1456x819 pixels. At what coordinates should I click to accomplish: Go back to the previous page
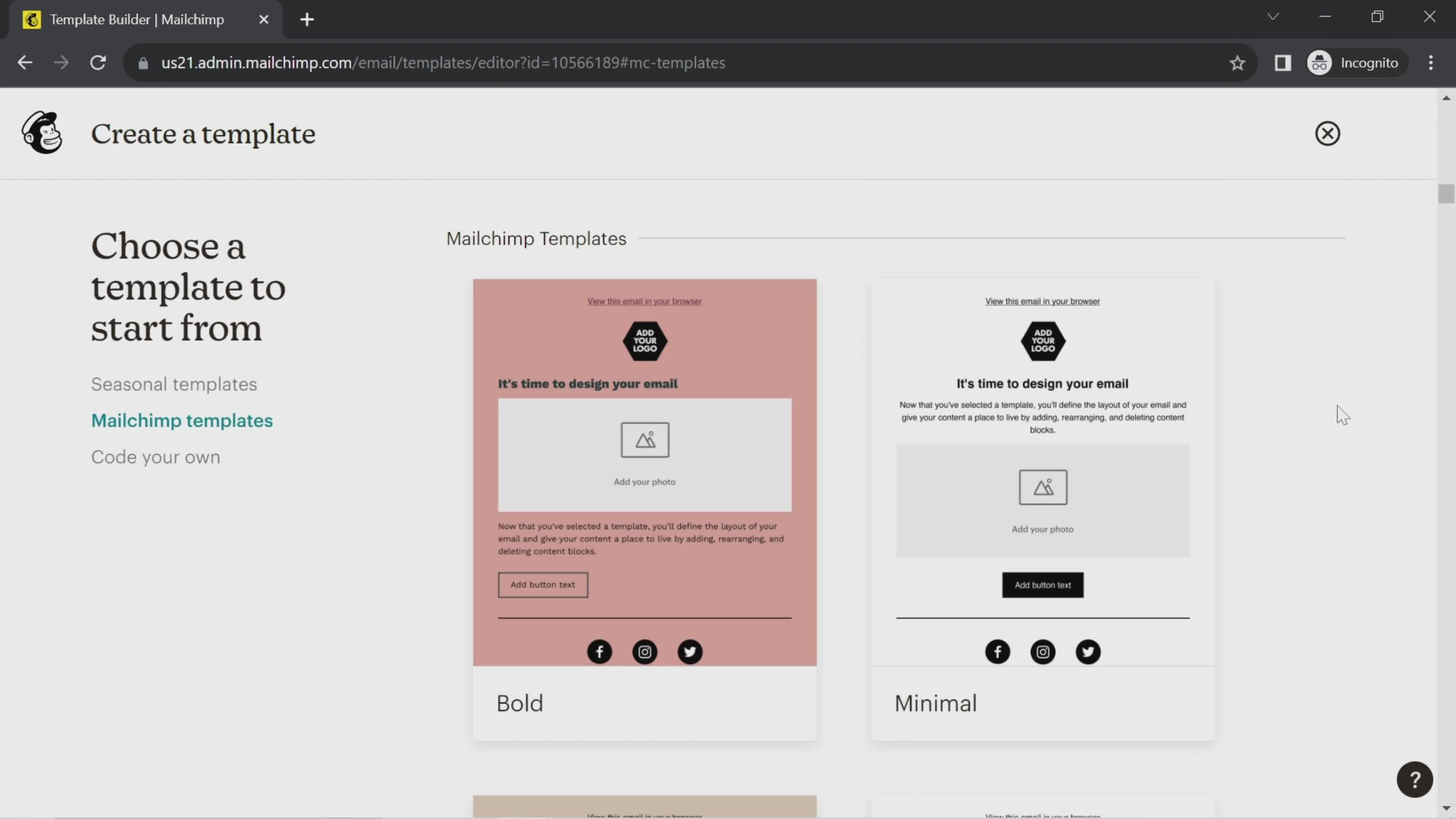(x=25, y=63)
